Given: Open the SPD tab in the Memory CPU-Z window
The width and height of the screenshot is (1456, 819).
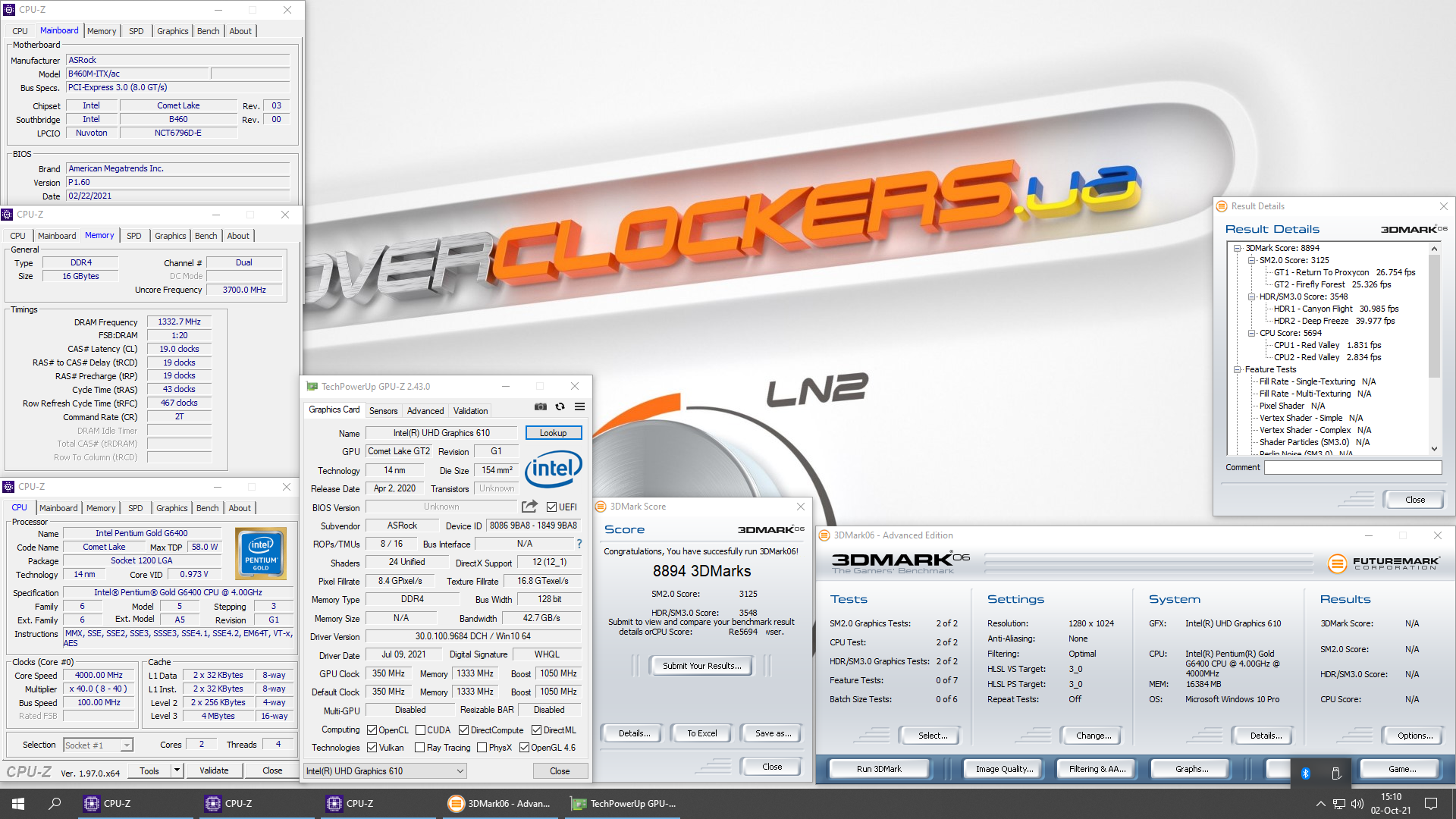Looking at the screenshot, I should pos(133,236).
